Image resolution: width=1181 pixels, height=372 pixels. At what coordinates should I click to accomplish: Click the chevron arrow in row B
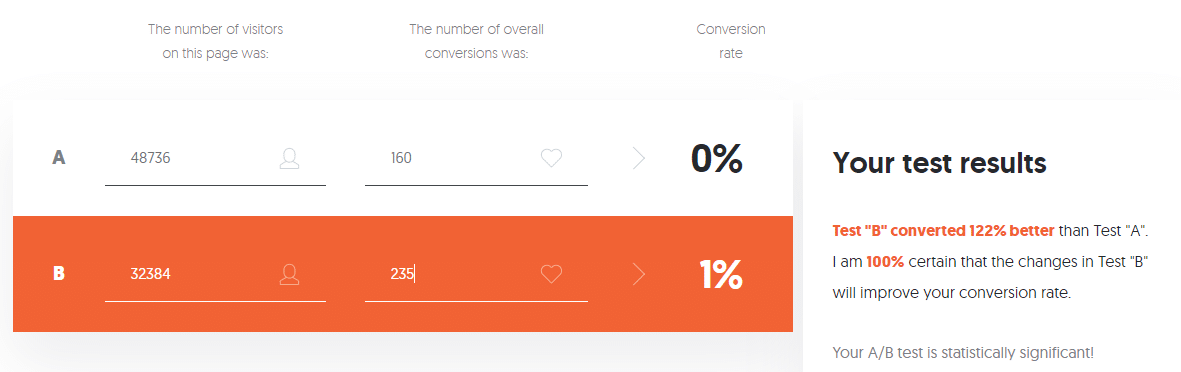pyautogui.click(x=639, y=274)
